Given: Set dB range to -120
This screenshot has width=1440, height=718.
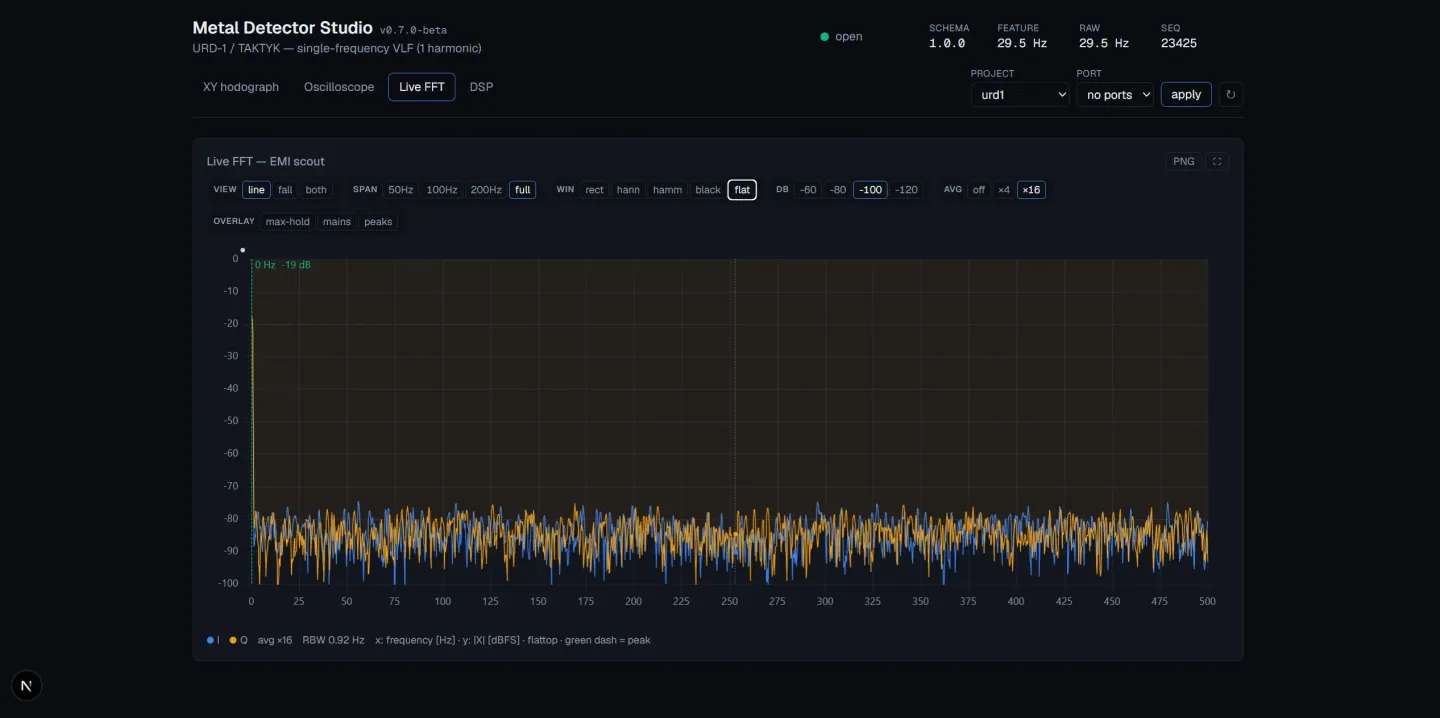Looking at the screenshot, I should click(906, 190).
